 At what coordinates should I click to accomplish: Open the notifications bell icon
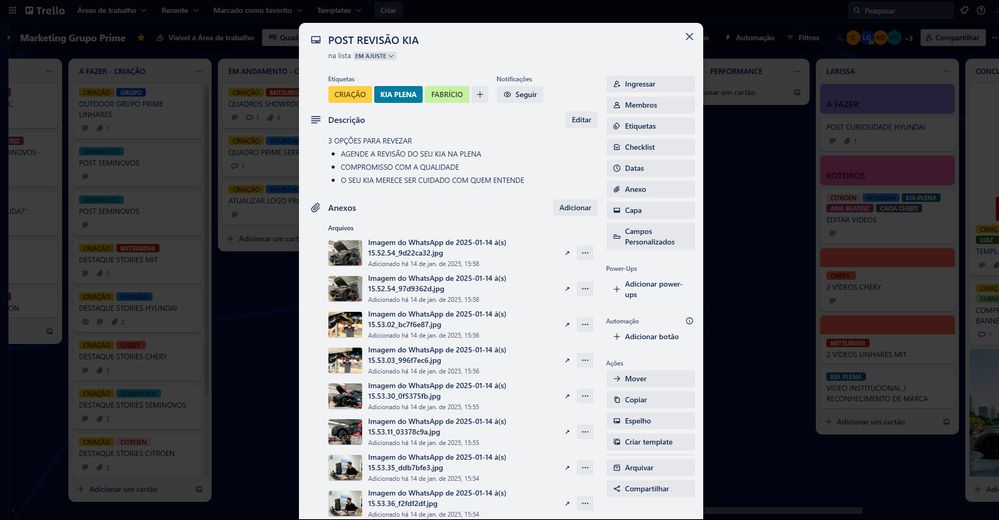(964, 10)
